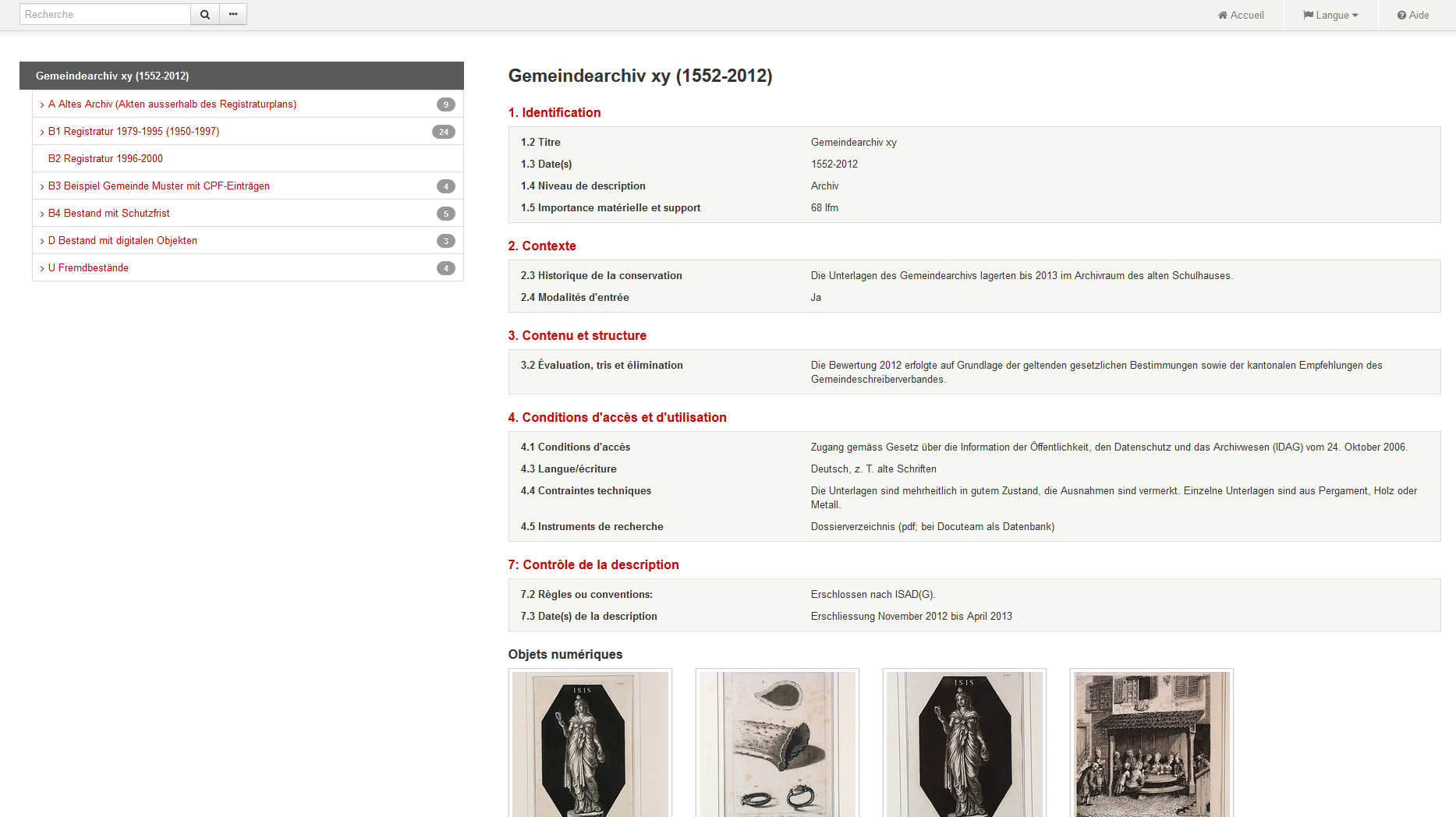Open B2 Registratur 1996-2000 entry
Viewport: 1456px width, 817px height.
(x=105, y=158)
